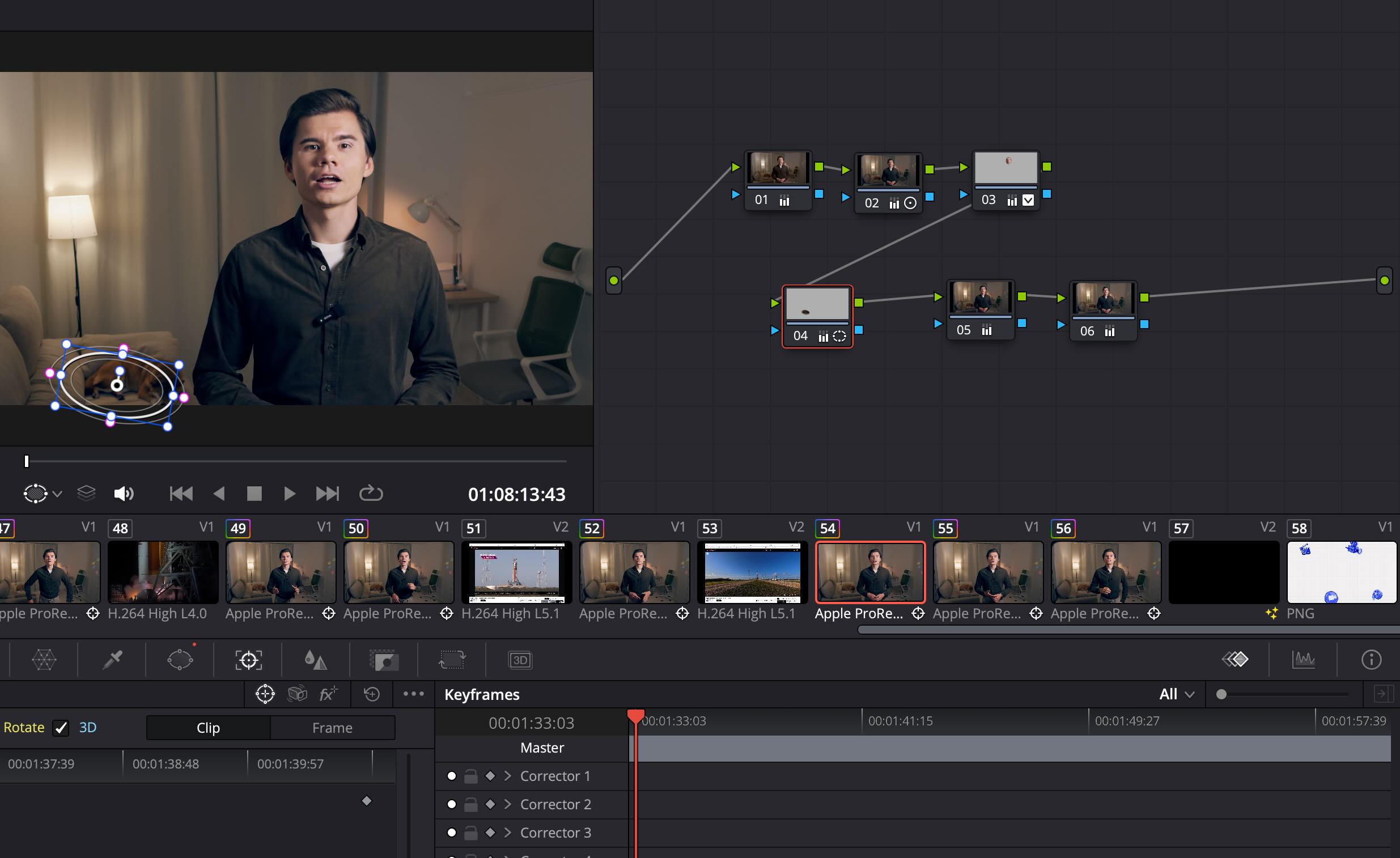This screenshot has height=858, width=1400.
Task: Mute viewer audio with speaker icon
Action: 124,493
